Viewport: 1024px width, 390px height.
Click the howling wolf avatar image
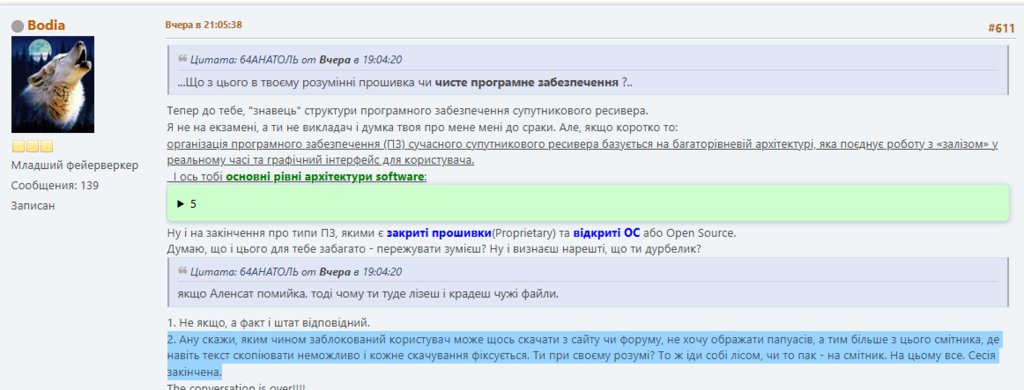(x=53, y=84)
